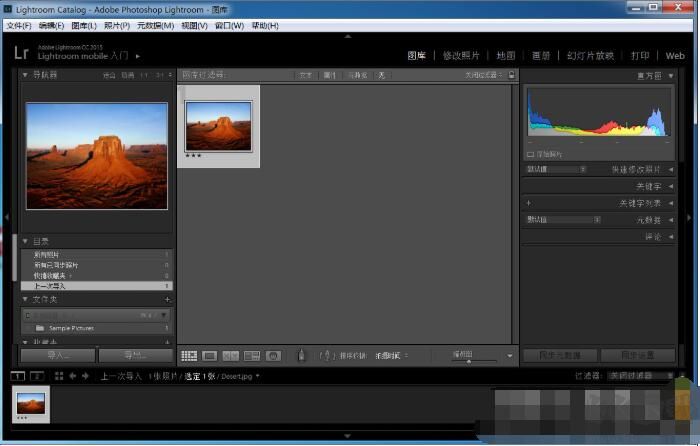Screen dimensions: 700x446
Task: Toggle second window display button 2
Action: click(36, 376)
